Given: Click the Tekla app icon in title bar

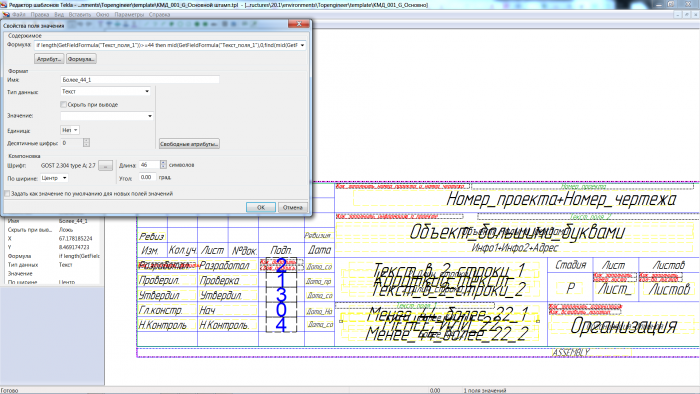Looking at the screenshot, I should [x=4, y=5].
